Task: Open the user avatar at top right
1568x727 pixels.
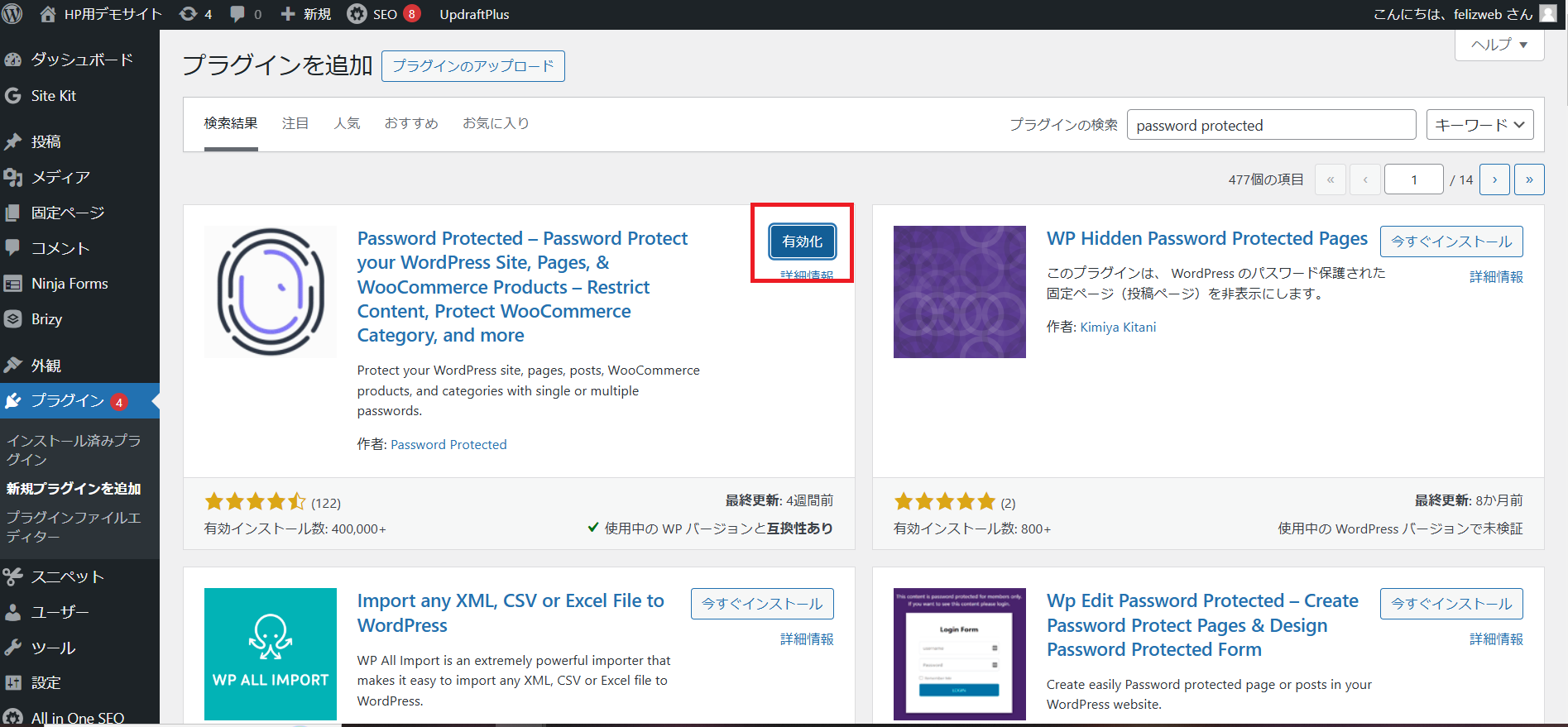Action: point(1548,13)
